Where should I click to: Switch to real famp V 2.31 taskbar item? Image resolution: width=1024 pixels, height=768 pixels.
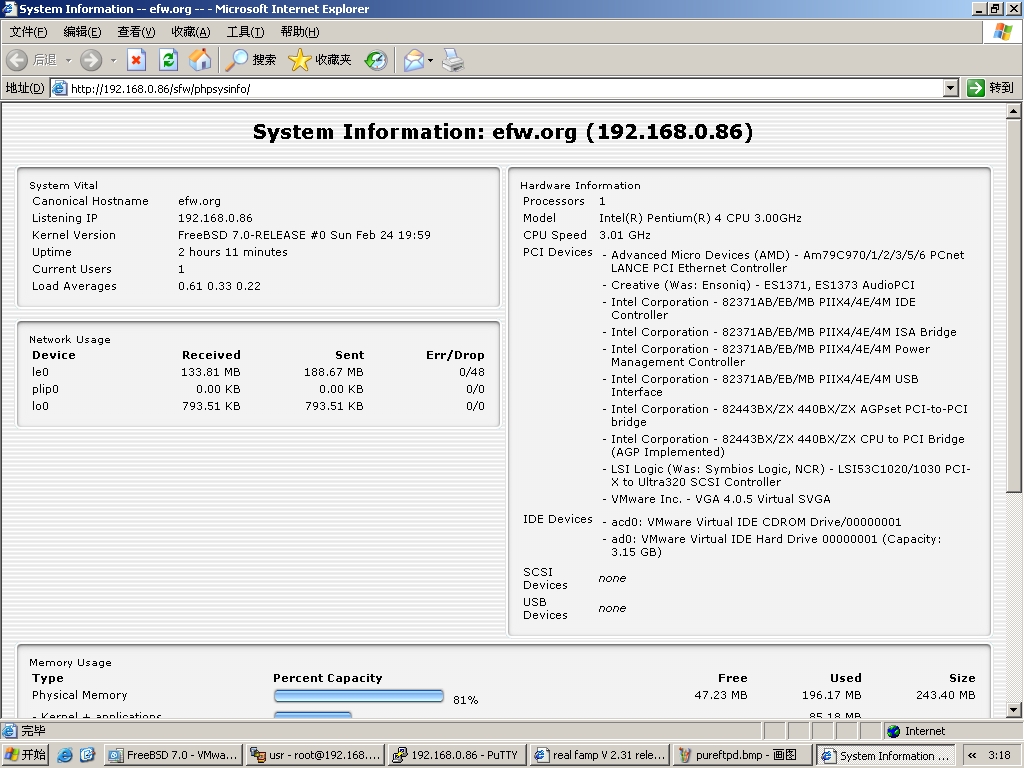click(x=600, y=755)
